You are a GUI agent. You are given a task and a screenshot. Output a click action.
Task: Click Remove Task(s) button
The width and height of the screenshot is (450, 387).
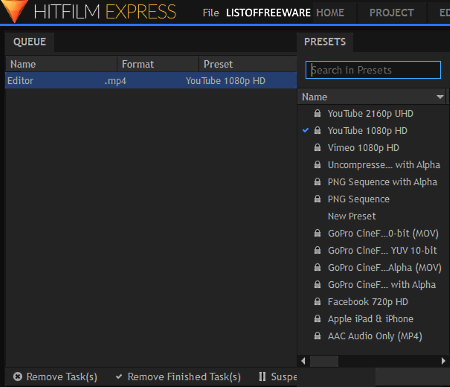click(55, 377)
